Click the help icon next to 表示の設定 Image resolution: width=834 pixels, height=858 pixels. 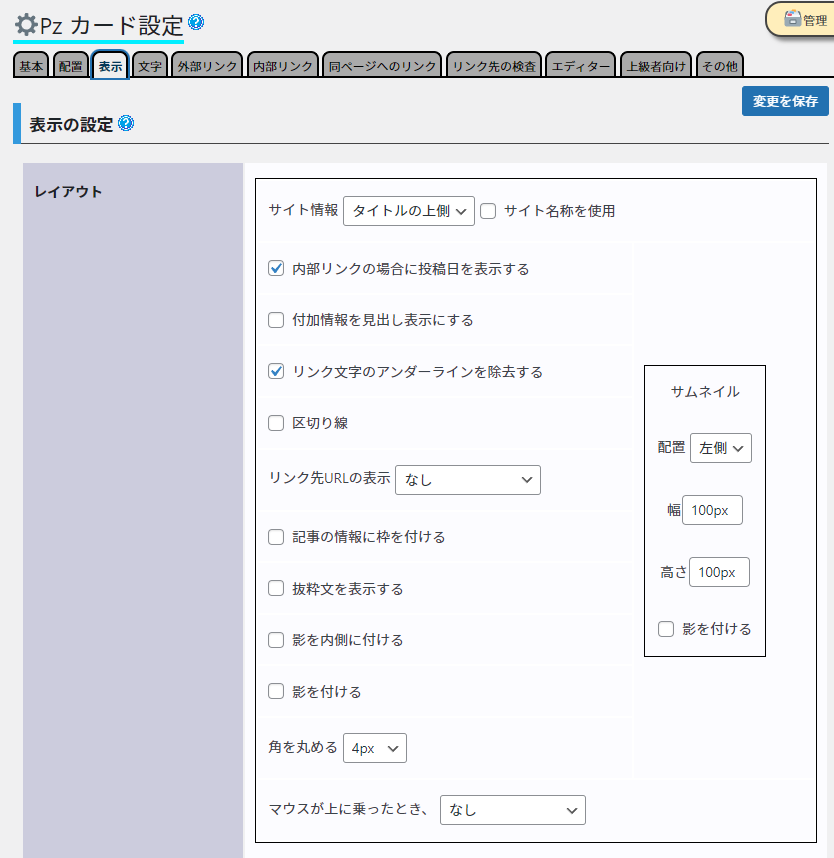coord(126,123)
